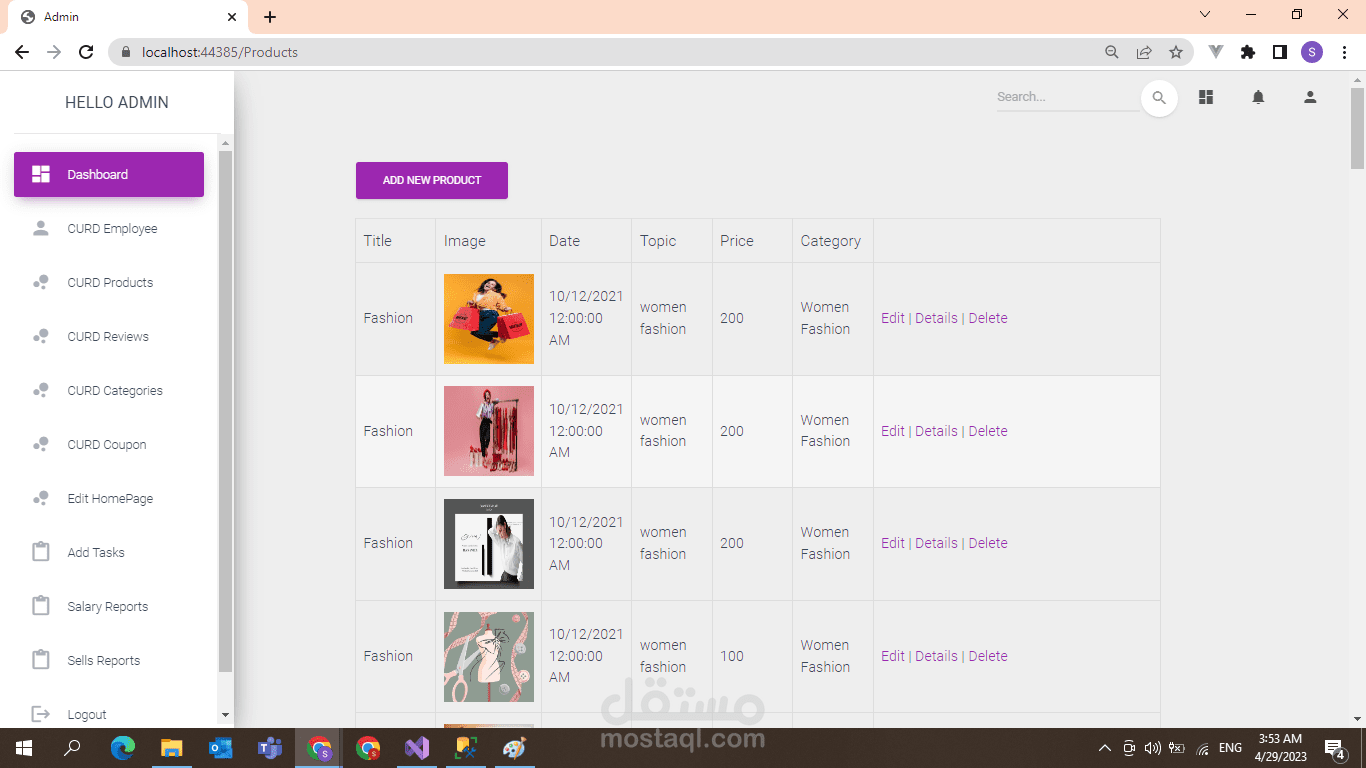
Task: Click the Search input field
Action: (1067, 97)
